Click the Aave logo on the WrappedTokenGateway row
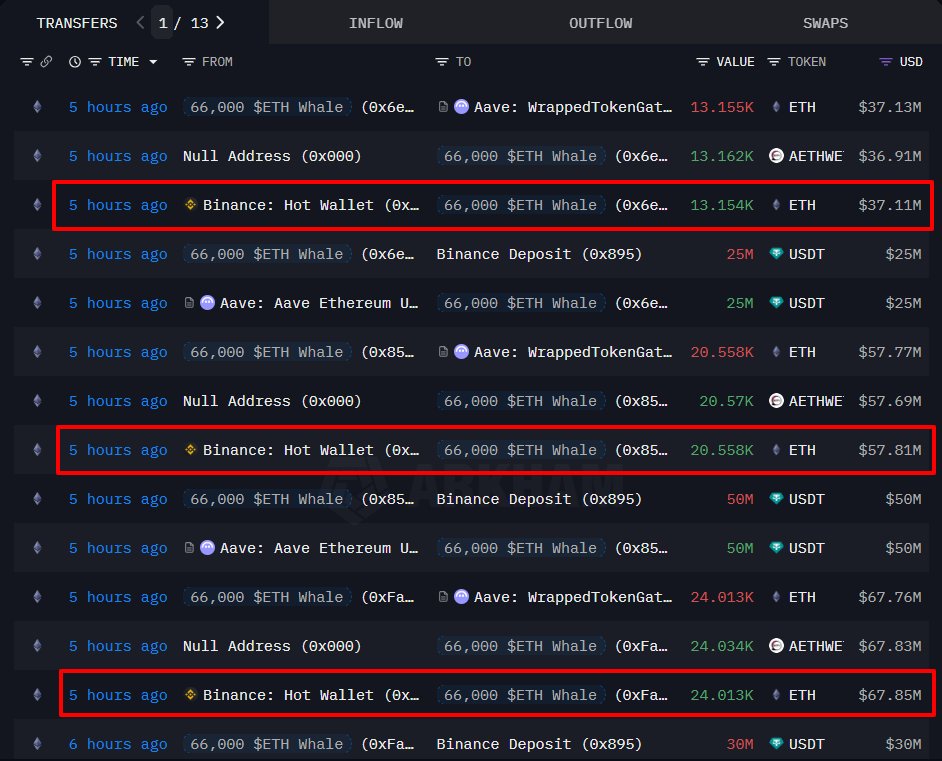Image resolution: width=942 pixels, height=761 pixels. (460, 107)
